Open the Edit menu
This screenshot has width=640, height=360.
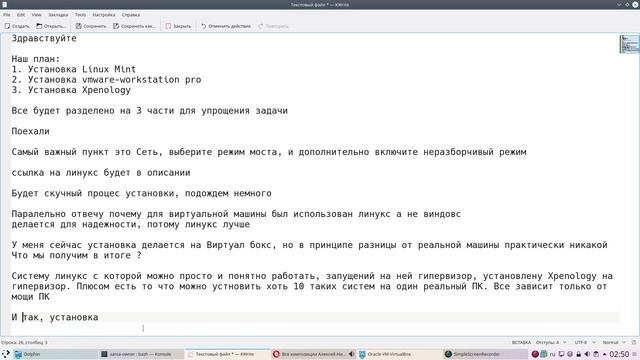21,15
